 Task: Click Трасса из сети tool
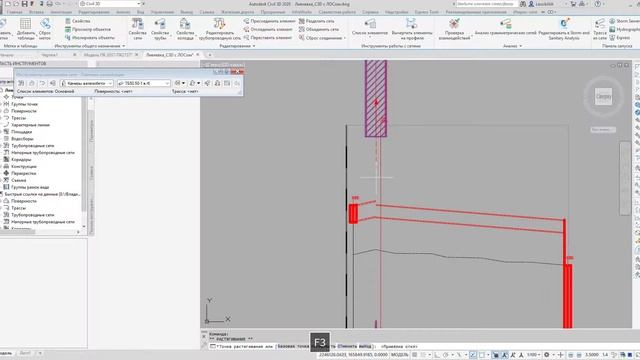(600, 29)
